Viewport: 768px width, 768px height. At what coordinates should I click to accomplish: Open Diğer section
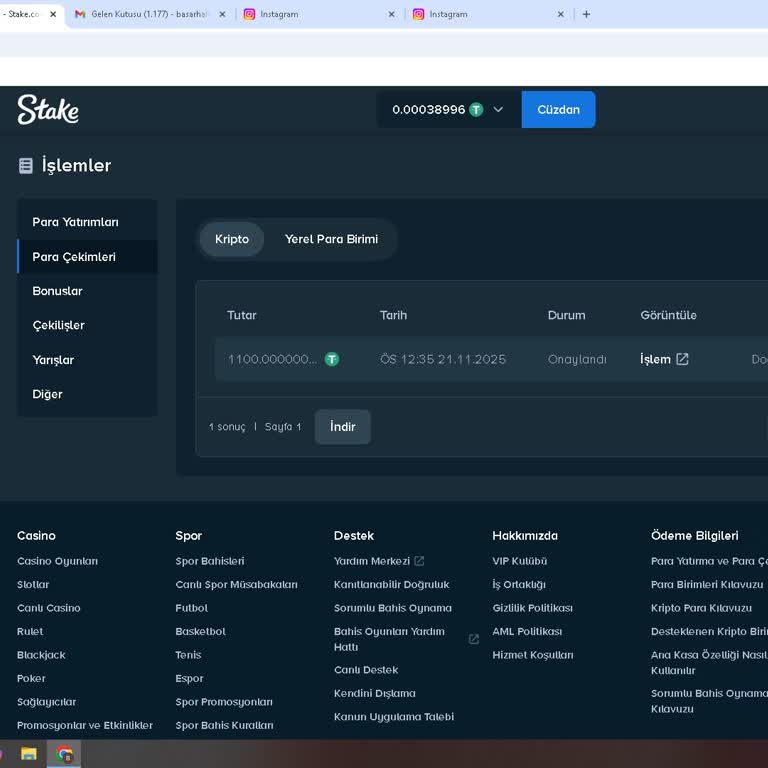(87, 394)
